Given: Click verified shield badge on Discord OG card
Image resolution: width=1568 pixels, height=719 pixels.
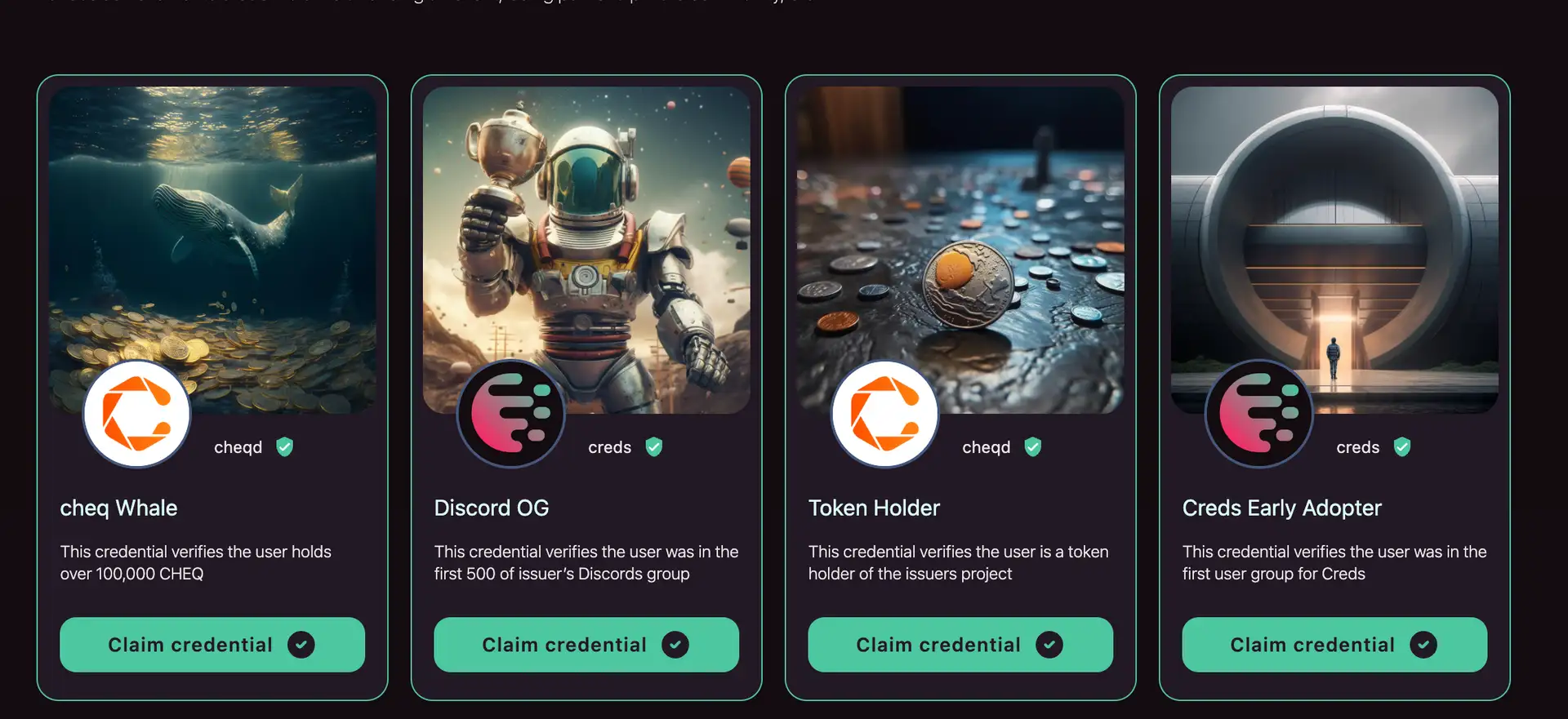Looking at the screenshot, I should click(654, 447).
